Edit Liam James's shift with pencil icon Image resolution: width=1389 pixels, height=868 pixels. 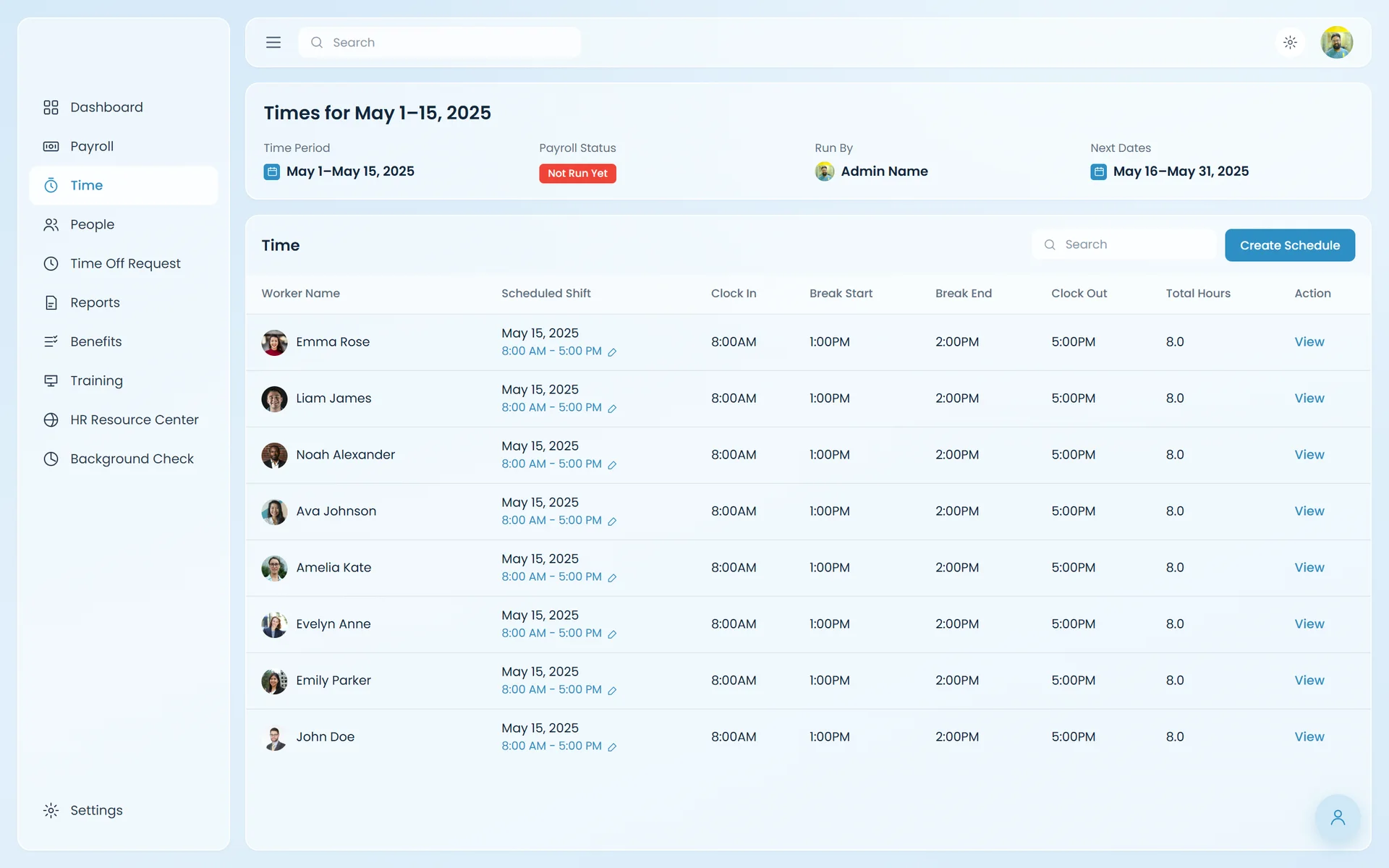tap(612, 409)
